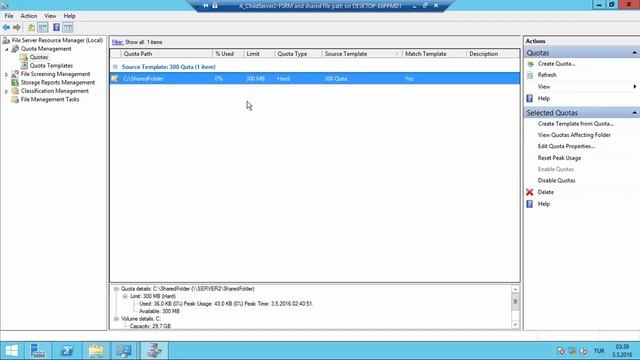Open Edit Quota Properties
Screen dimensions: 640x360
coord(566,146)
